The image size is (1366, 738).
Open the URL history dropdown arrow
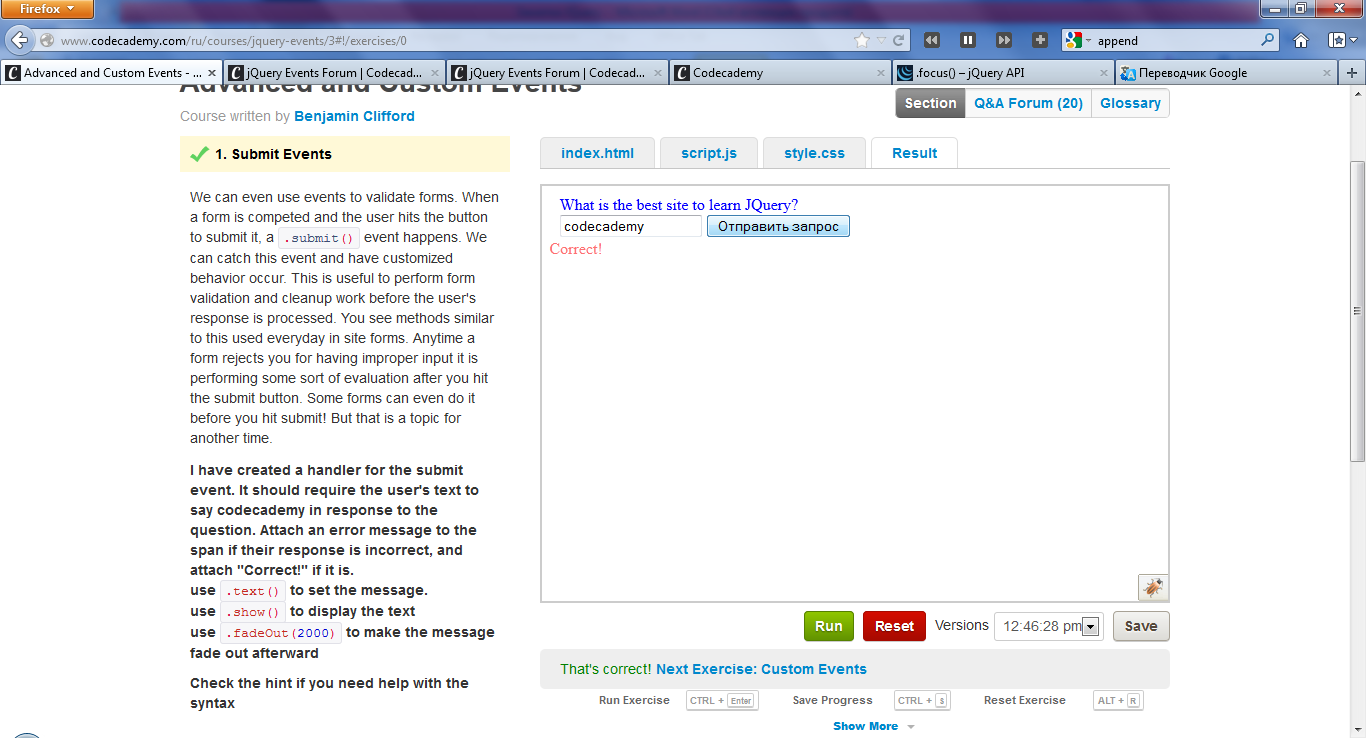coord(882,41)
